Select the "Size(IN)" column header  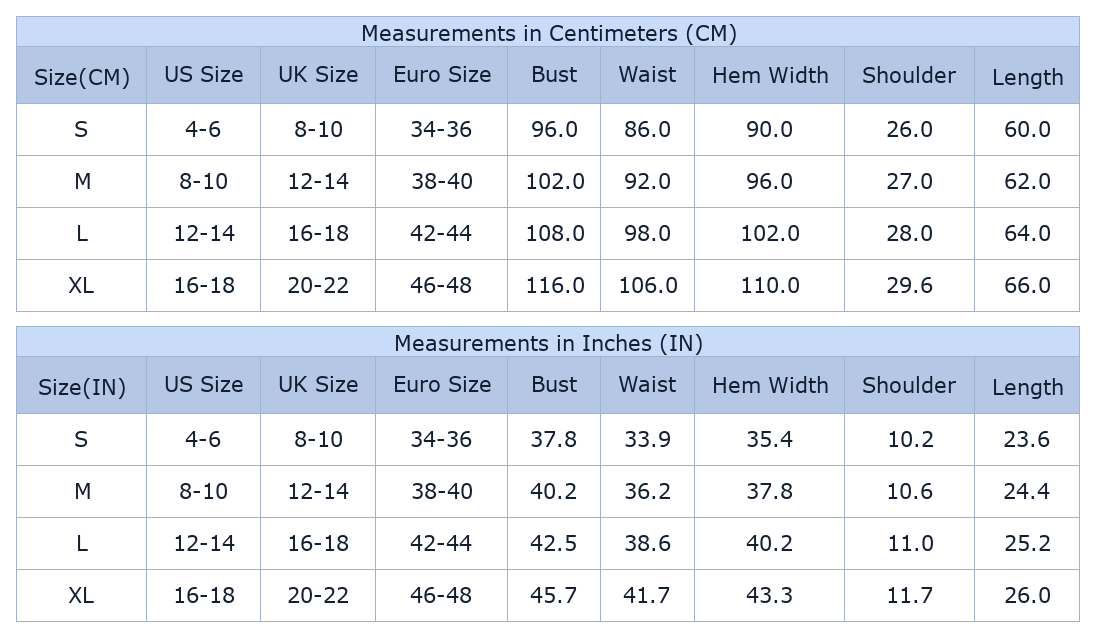pos(81,387)
